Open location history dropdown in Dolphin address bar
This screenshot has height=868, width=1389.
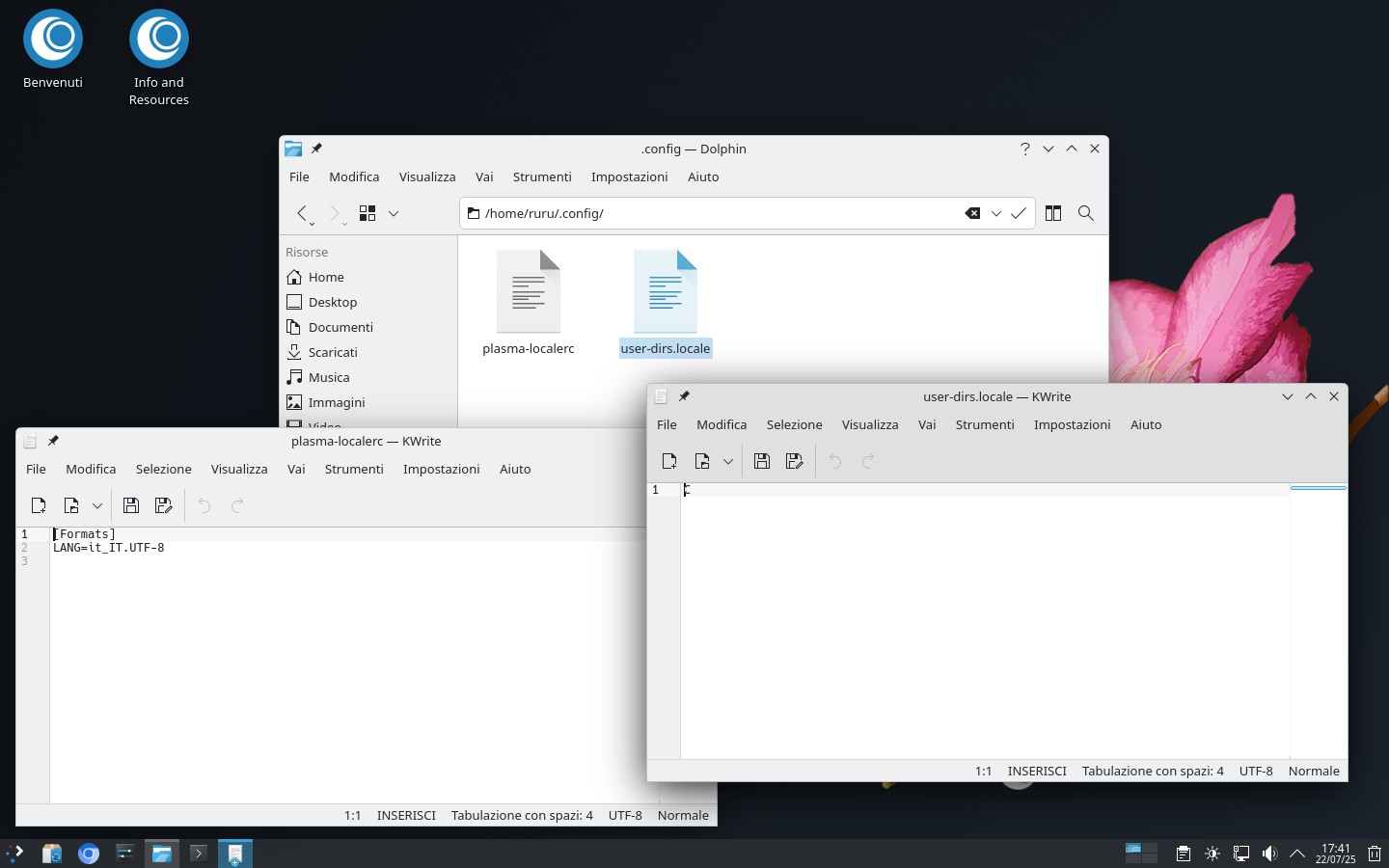[995, 213]
